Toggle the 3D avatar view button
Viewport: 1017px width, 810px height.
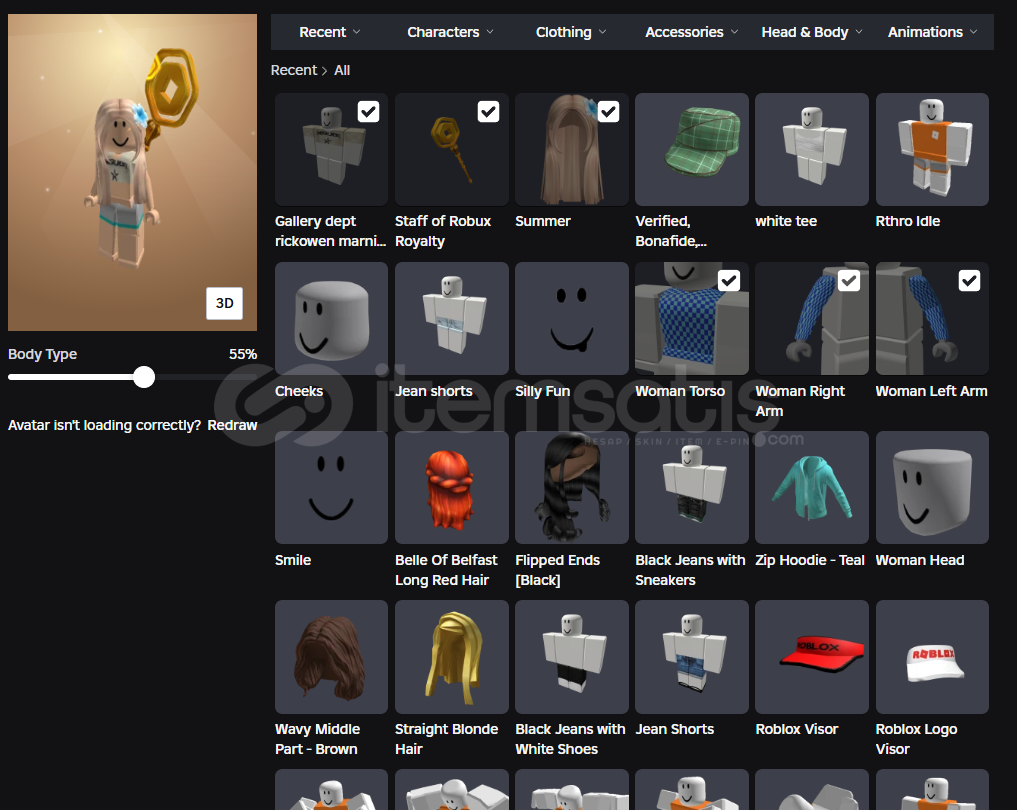[x=224, y=303]
